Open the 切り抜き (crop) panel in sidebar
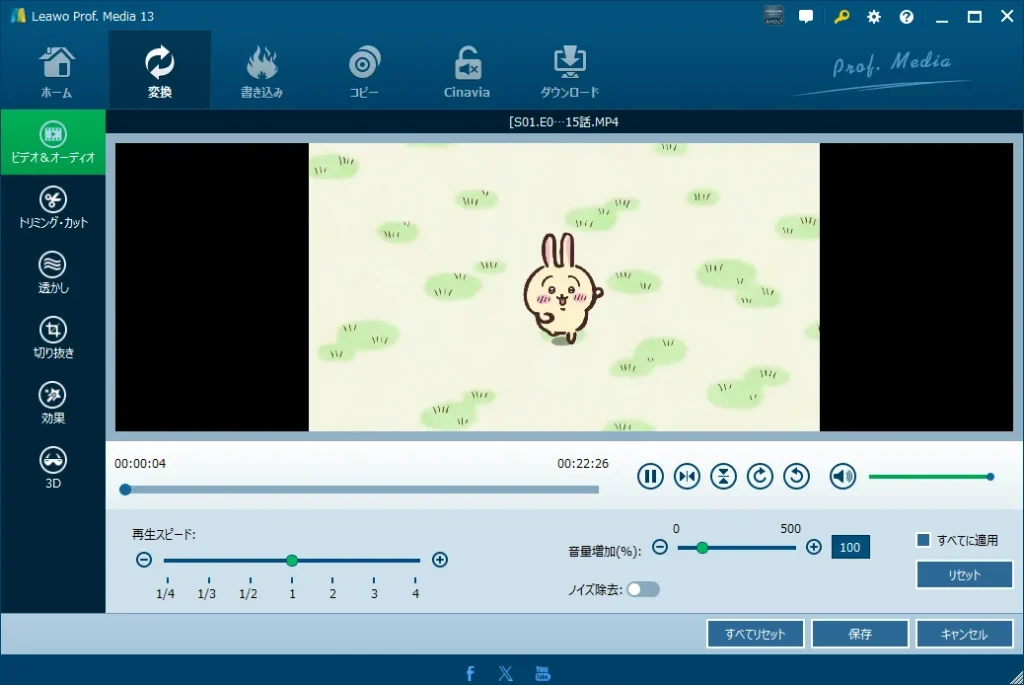 53,336
